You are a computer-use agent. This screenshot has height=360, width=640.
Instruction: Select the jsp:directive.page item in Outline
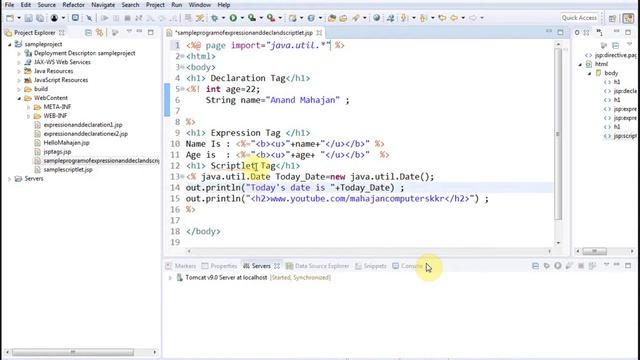611,55
